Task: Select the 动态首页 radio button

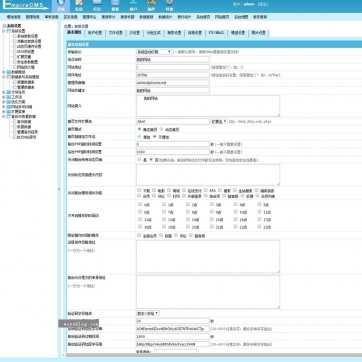Action: (161, 129)
